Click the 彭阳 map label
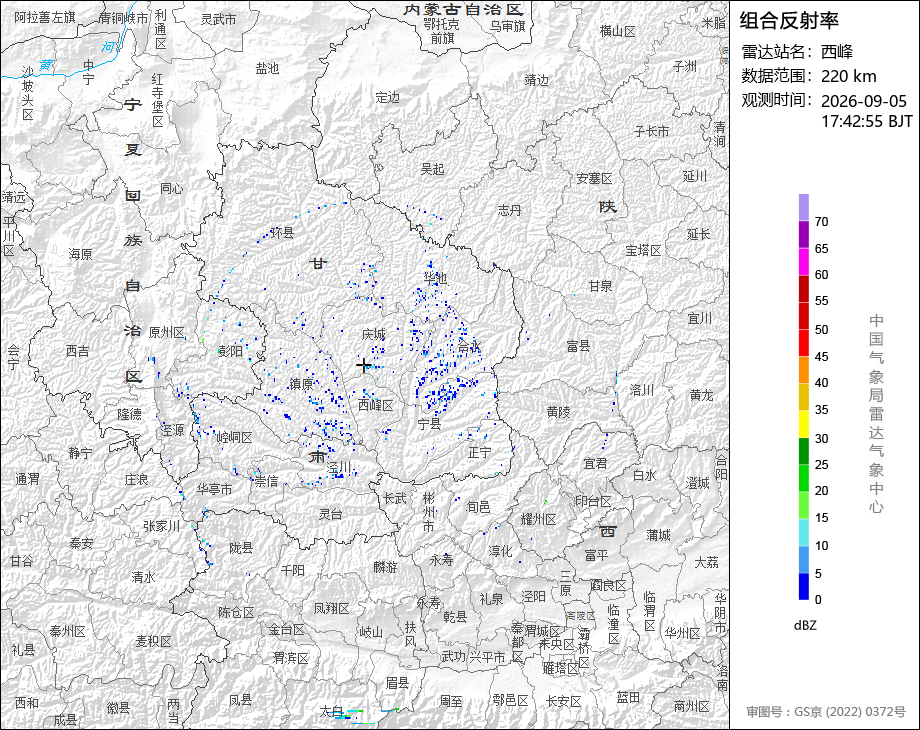Image resolution: width=920 pixels, height=730 pixels. coord(231,351)
